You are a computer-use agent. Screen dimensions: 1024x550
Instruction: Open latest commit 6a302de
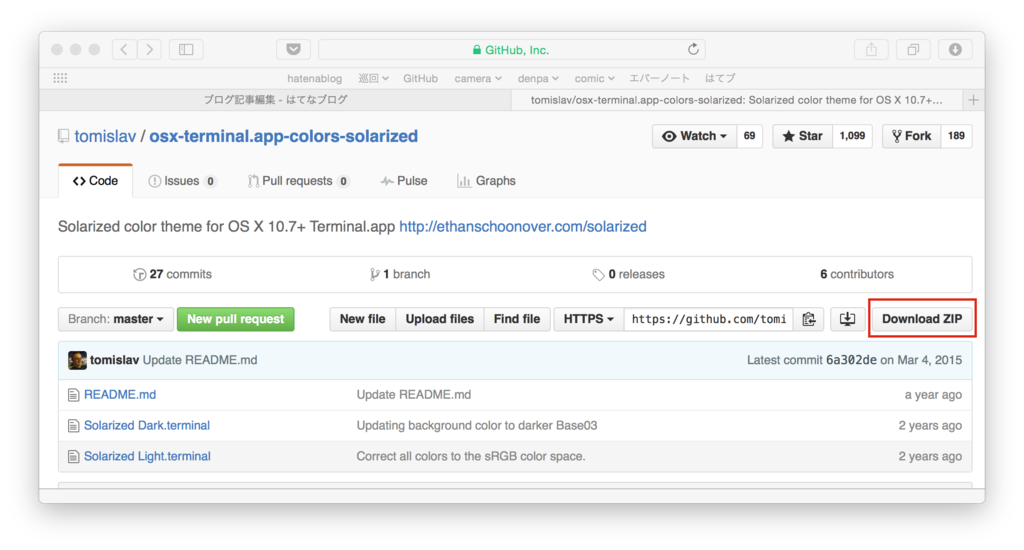click(x=851, y=360)
